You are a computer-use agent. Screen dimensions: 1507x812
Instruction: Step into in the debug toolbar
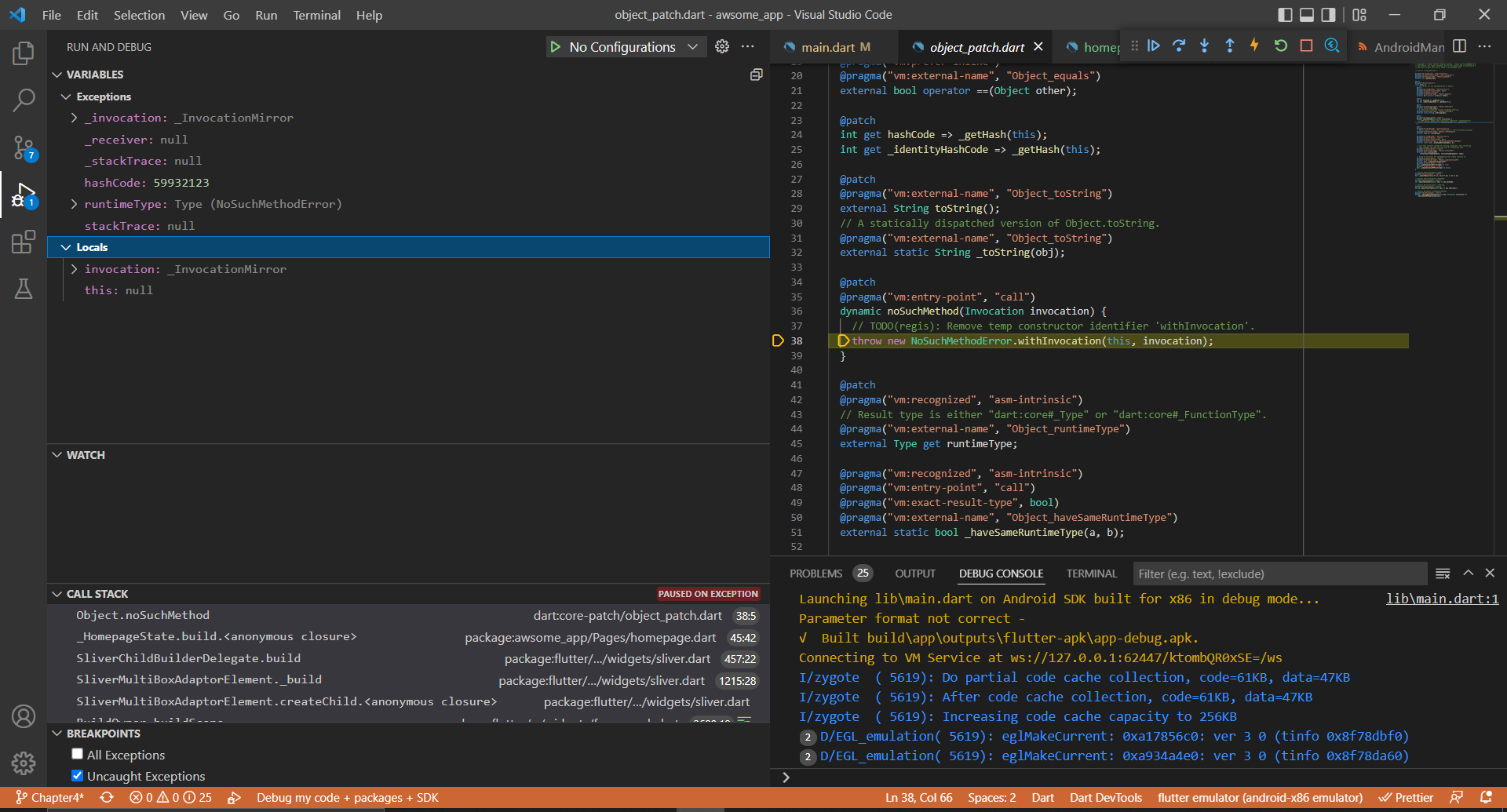pyautogui.click(x=1204, y=46)
